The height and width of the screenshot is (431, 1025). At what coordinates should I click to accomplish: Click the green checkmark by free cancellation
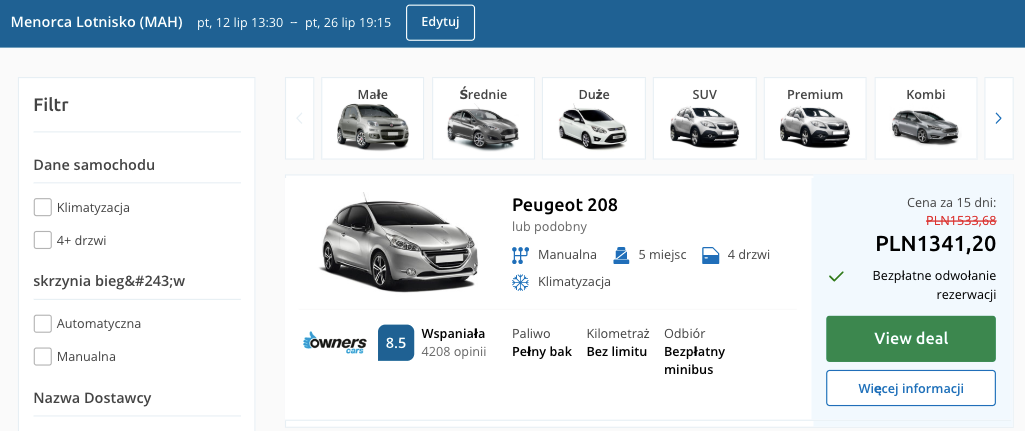[x=835, y=277]
